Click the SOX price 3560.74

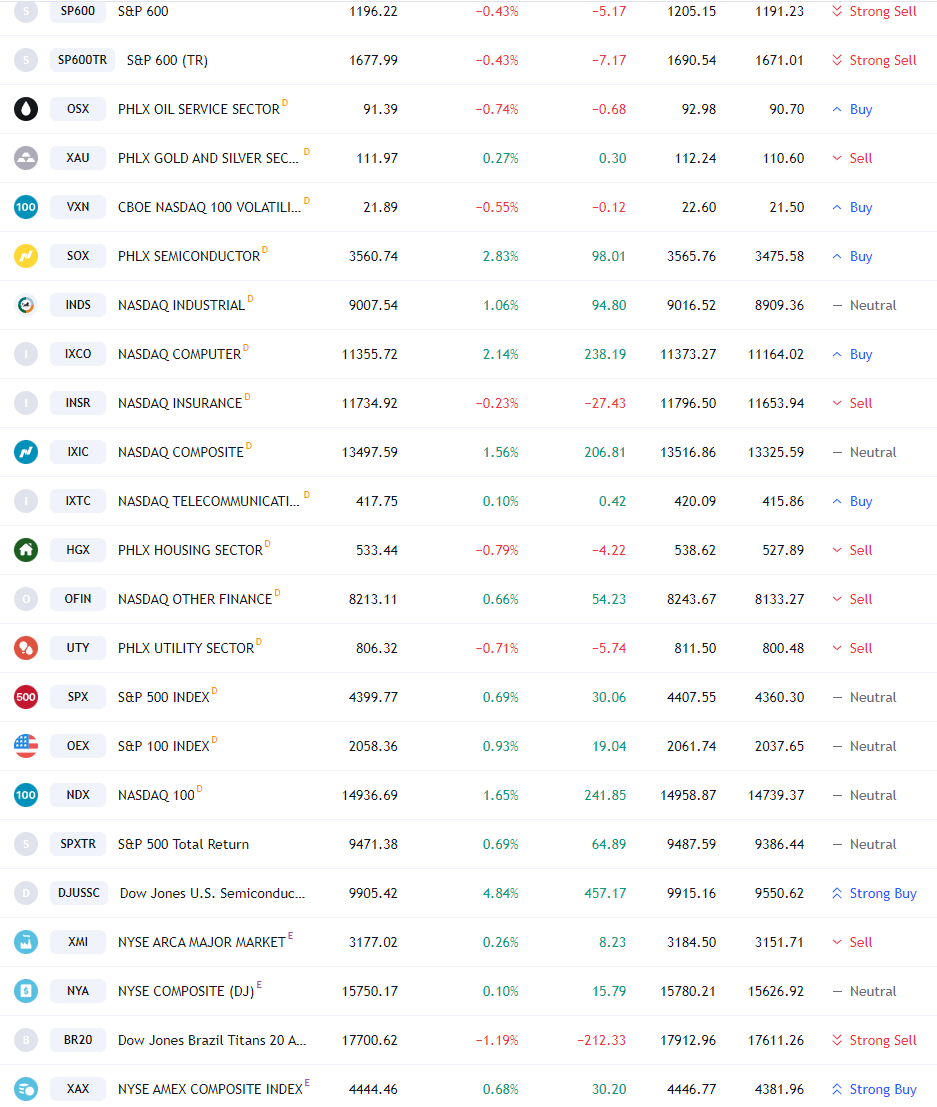tap(373, 256)
